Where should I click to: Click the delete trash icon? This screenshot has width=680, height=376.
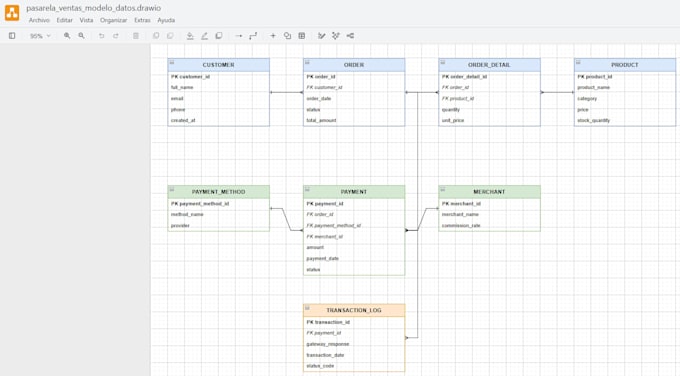(136, 36)
